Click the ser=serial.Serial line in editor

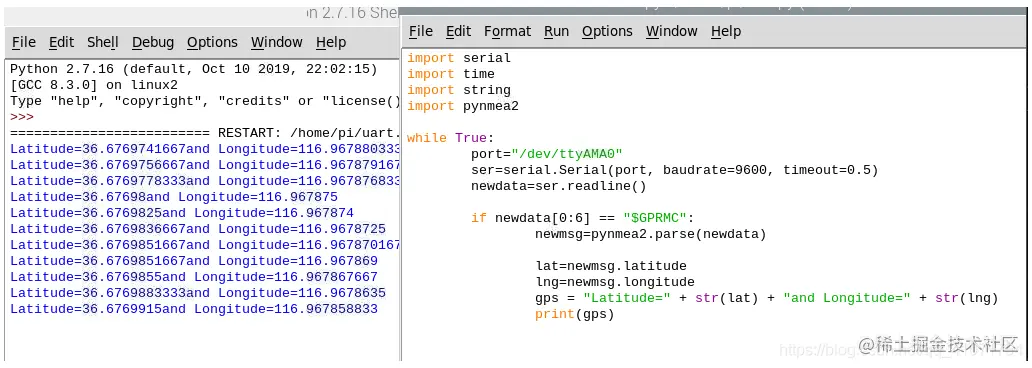[x=675, y=170]
